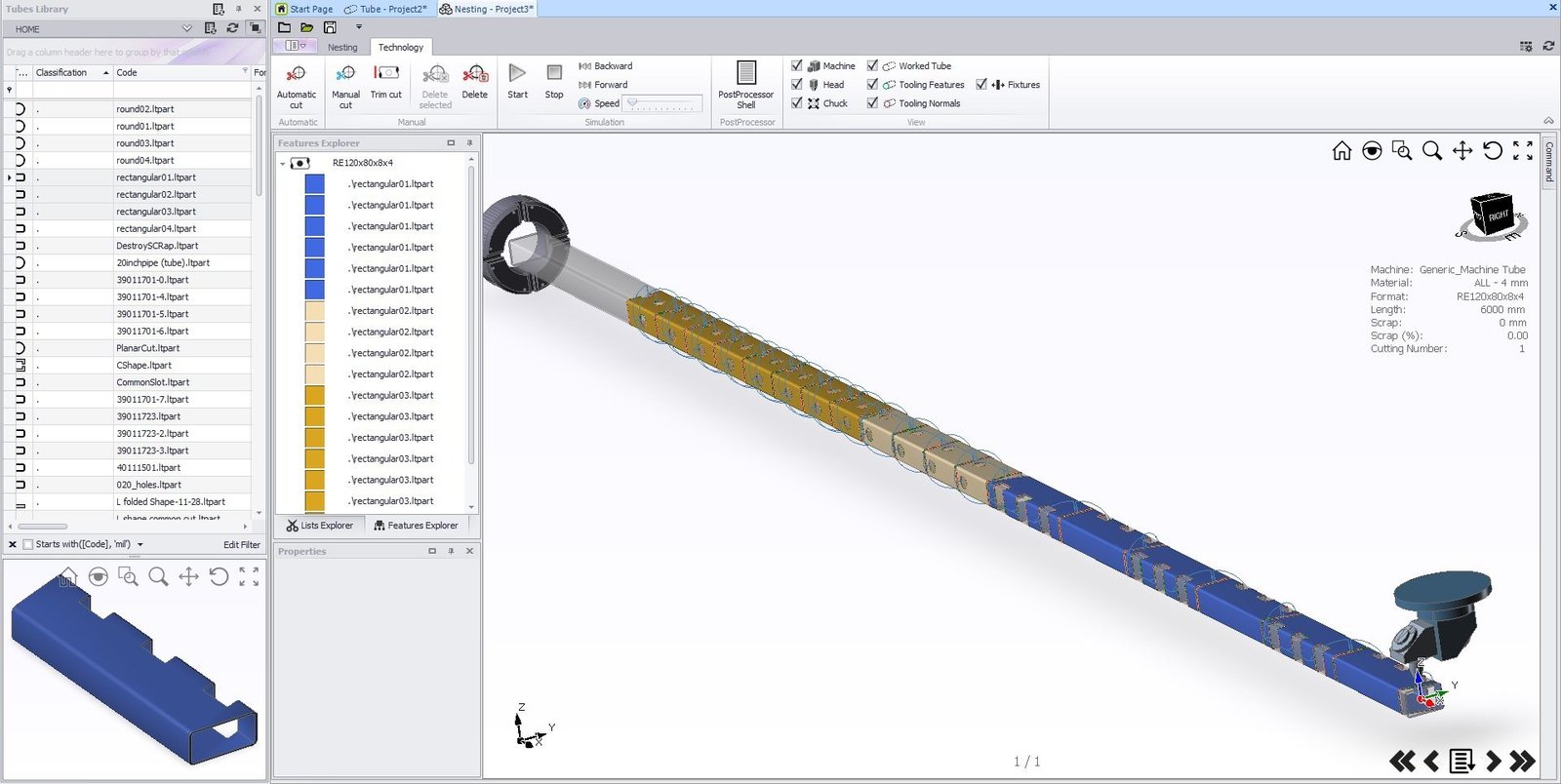
Task: Open the HOME library dropdown
Action: [188, 29]
